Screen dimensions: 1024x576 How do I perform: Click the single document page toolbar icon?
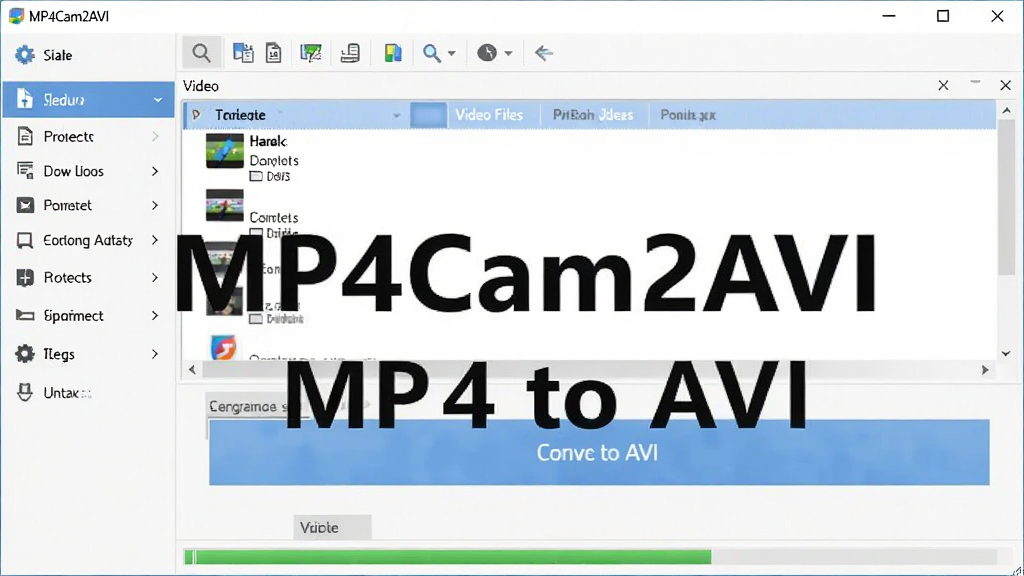coord(274,53)
